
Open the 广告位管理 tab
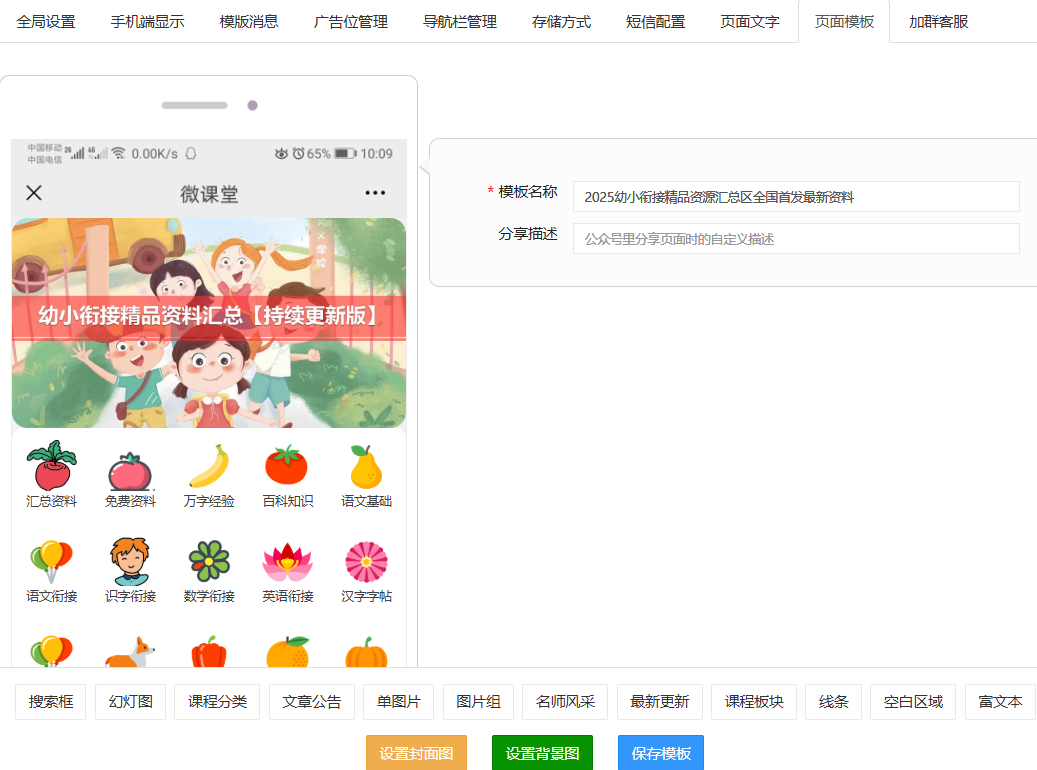[350, 21]
